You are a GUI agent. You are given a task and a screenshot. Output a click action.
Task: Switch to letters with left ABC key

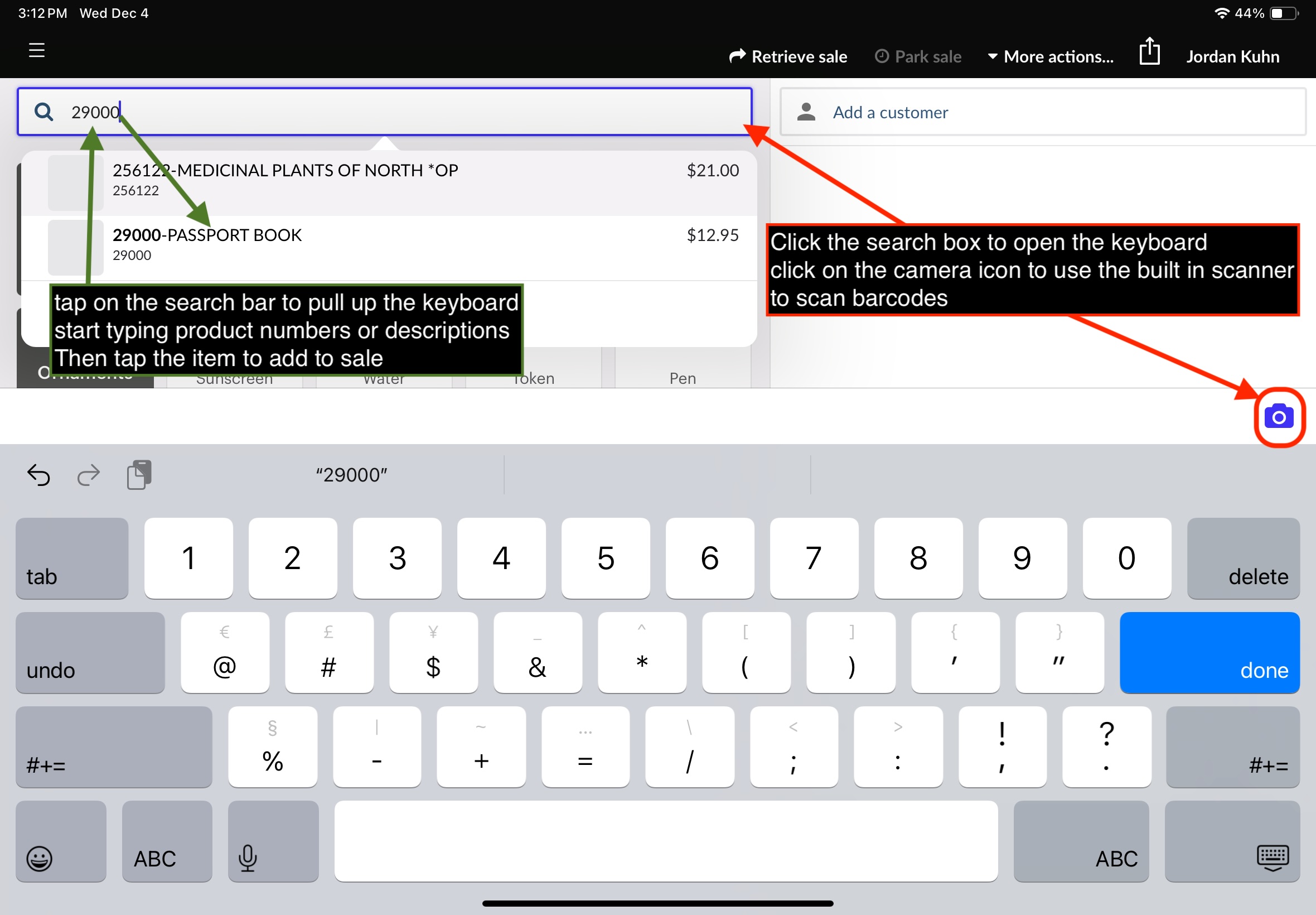coord(167,841)
